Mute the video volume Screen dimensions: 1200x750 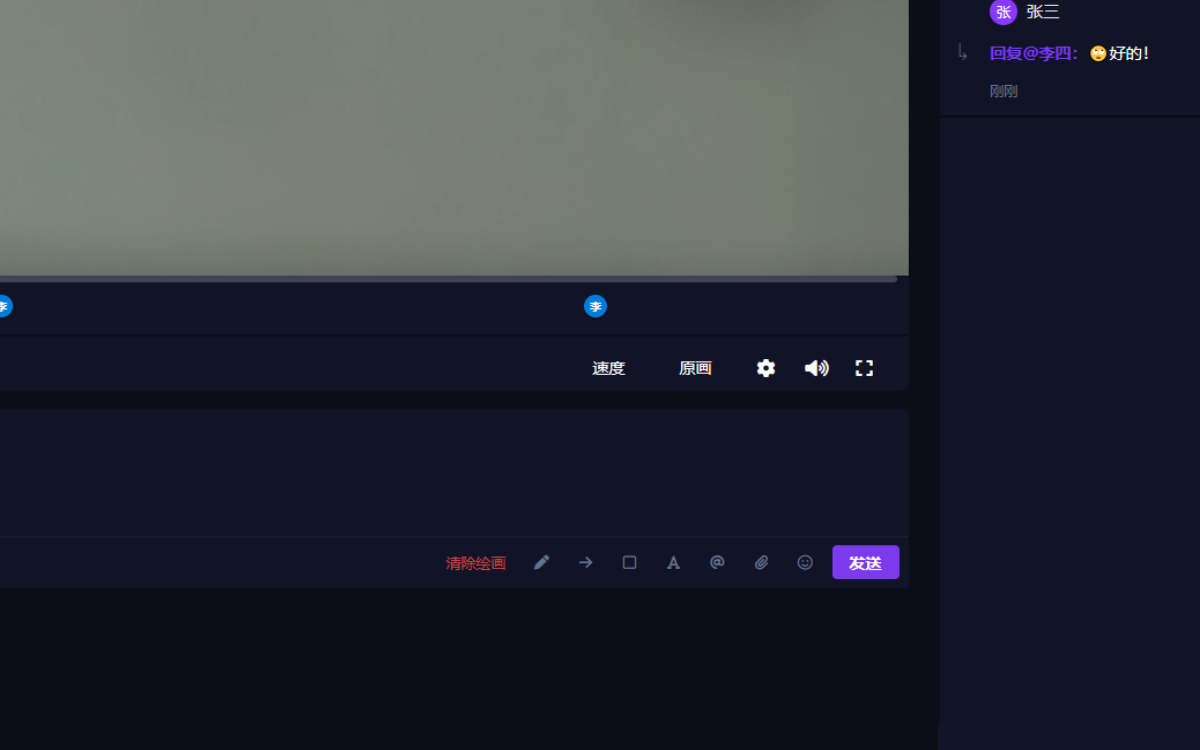(816, 368)
